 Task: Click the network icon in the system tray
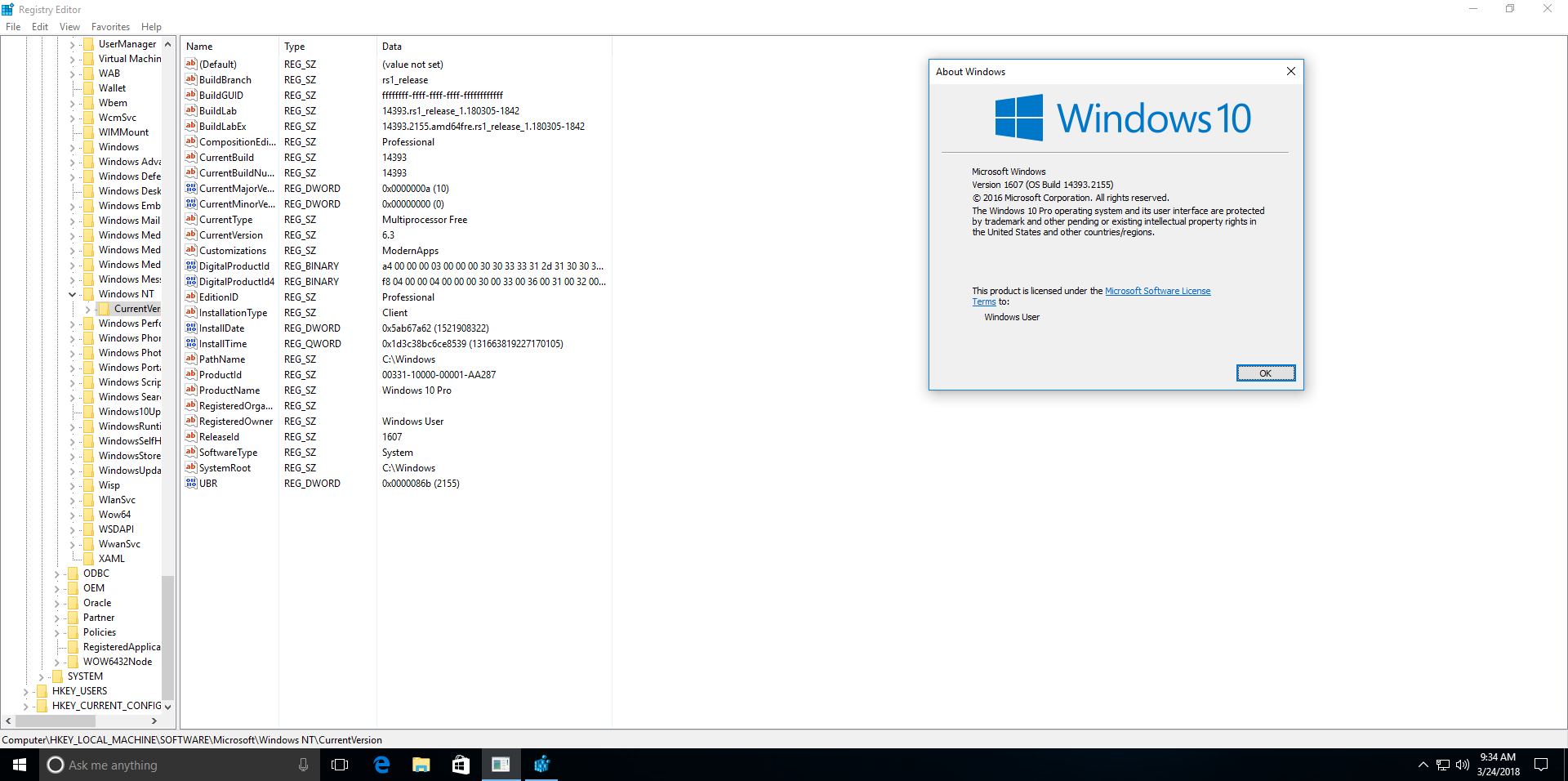[1443, 765]
